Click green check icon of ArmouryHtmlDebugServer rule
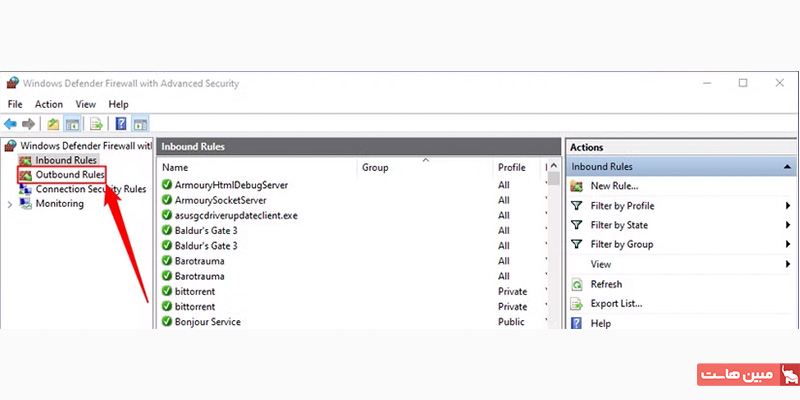Screen dimensions: 800x400 coord(166,185)
